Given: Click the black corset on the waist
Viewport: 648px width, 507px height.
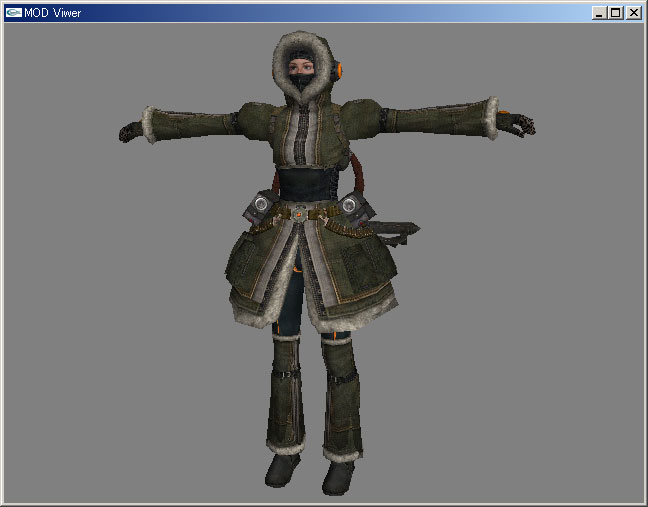Looking at the screenshot, I should (303, 185).
